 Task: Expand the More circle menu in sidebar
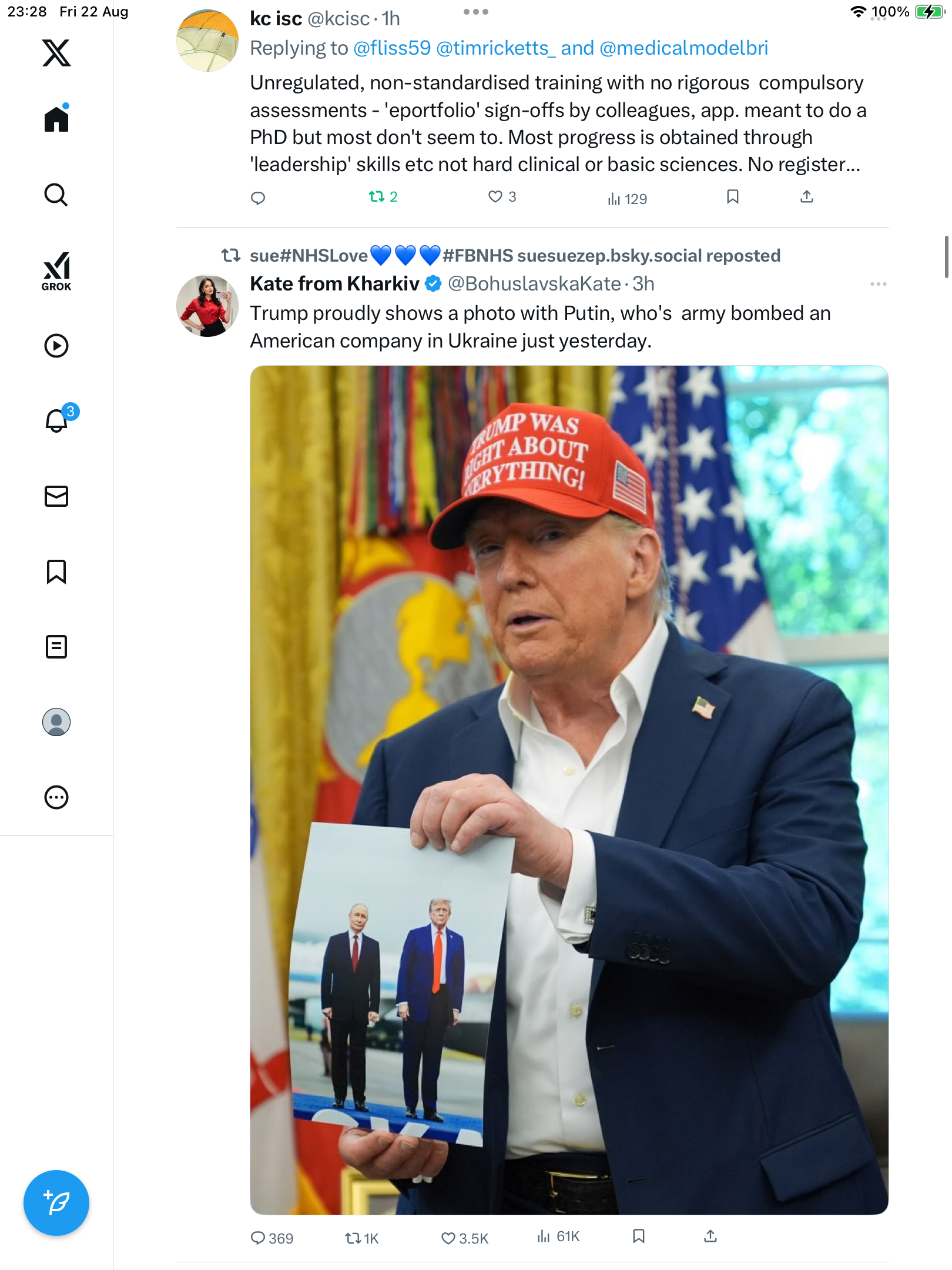tap(56, 797)
